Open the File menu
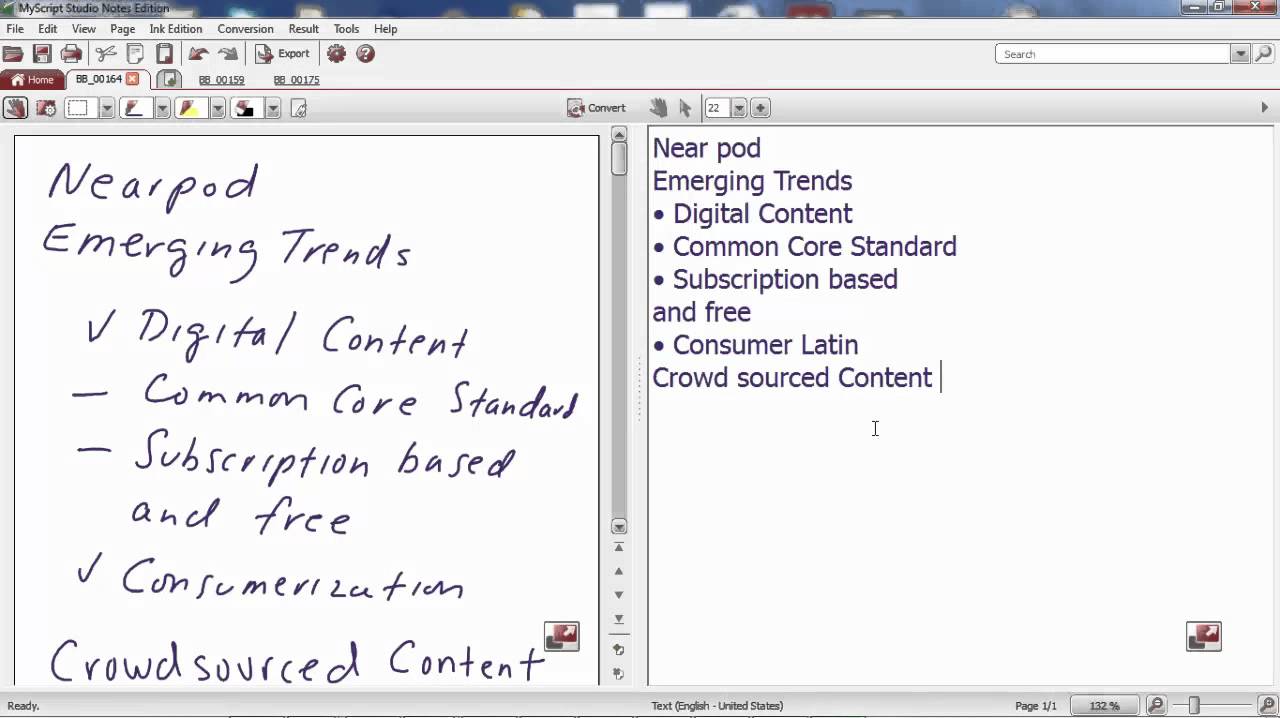This screenshot has width=1280, height=718. (15, 29)
